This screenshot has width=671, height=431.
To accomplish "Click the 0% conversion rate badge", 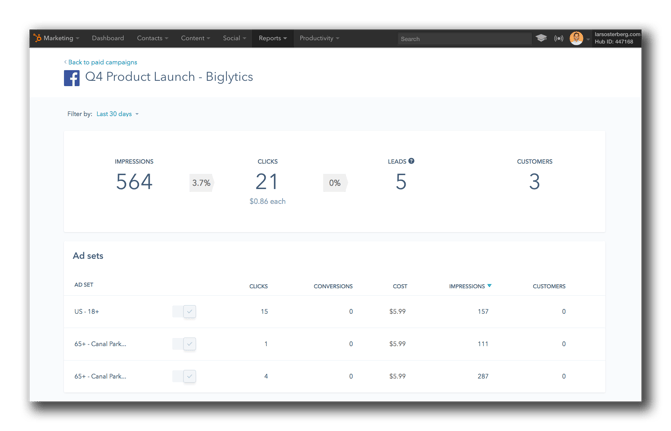I will pyautogui.click(x=335, y=183).
